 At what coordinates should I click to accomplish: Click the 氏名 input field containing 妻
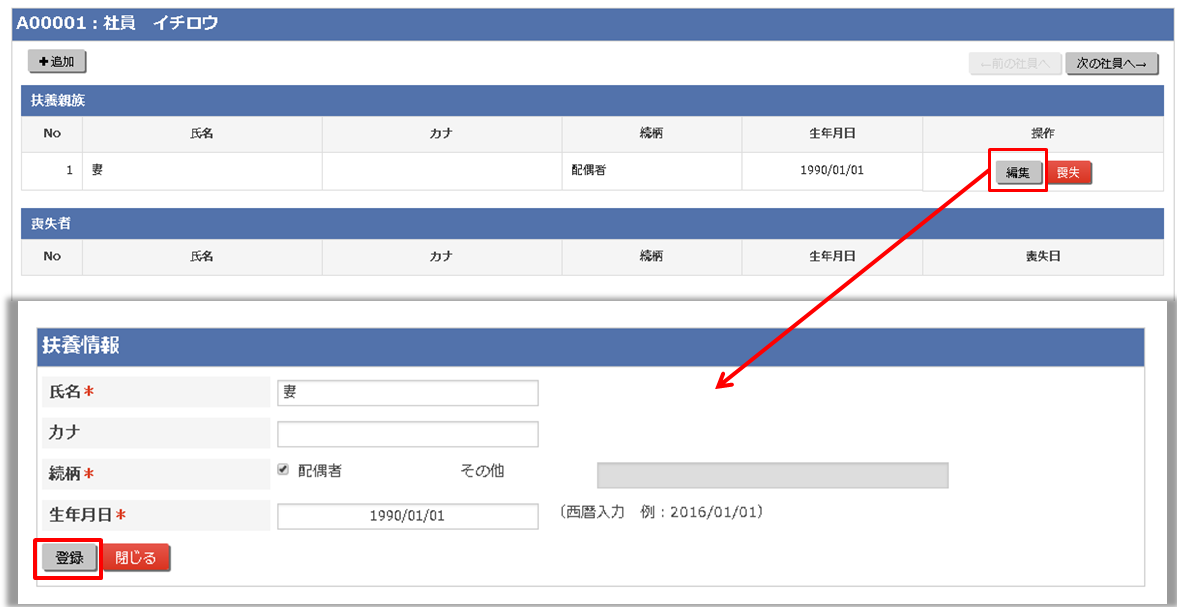point(407,393)
